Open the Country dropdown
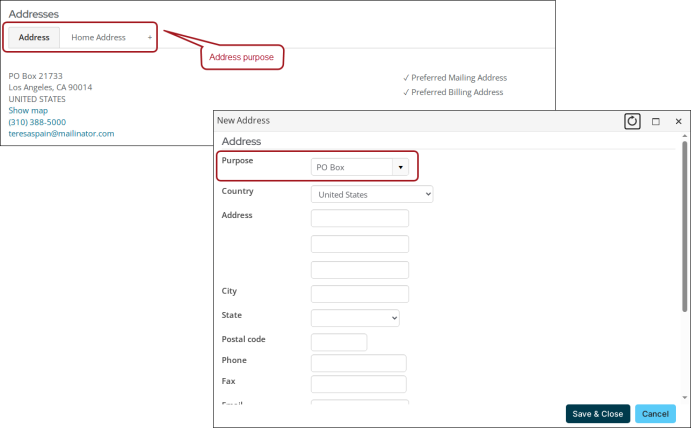The width and height of the screenshot is (691, 428). pos(372,194)
